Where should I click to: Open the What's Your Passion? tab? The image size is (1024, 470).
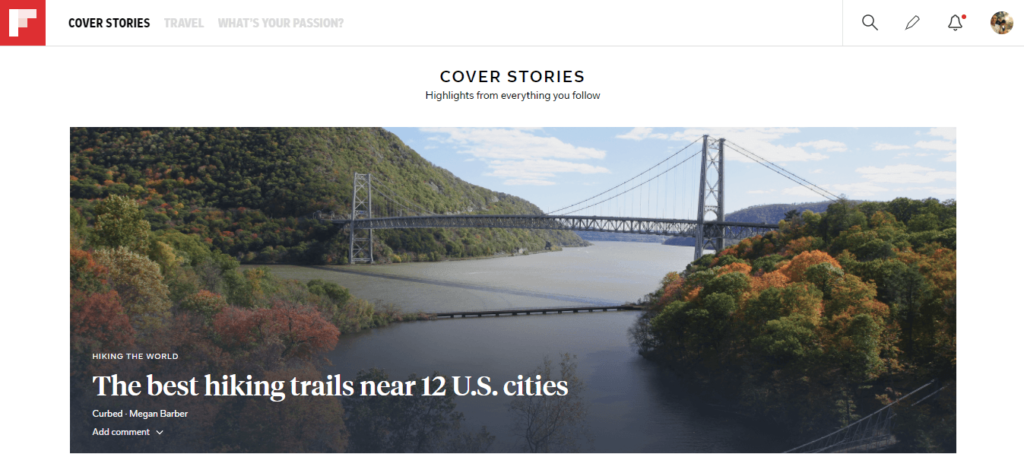[281, 23]
